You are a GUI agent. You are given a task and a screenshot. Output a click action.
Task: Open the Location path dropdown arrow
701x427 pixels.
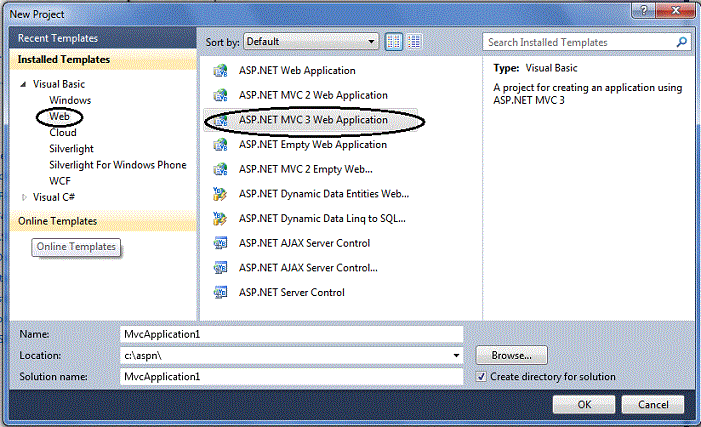456,355
